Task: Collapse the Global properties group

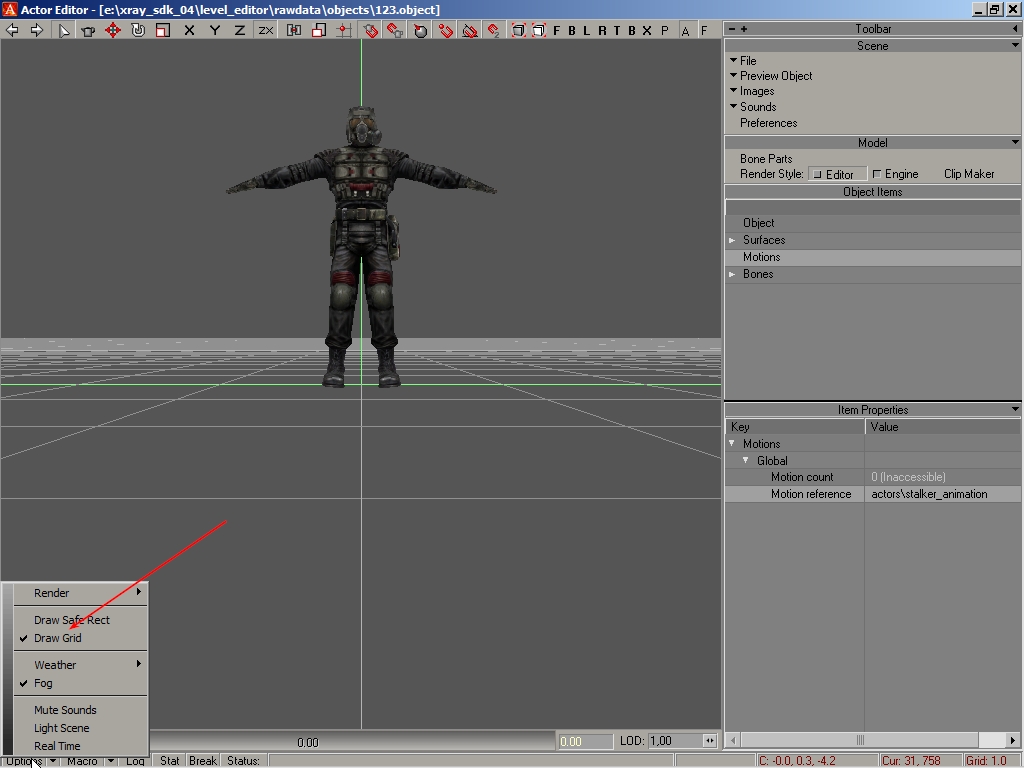Action: tap(746, 460)
